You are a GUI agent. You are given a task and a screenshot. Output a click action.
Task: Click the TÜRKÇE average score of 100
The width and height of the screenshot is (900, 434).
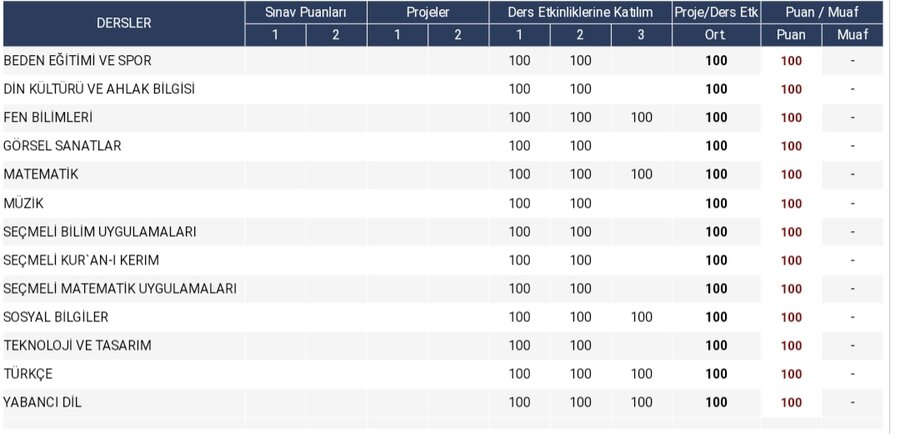point(716,374)
